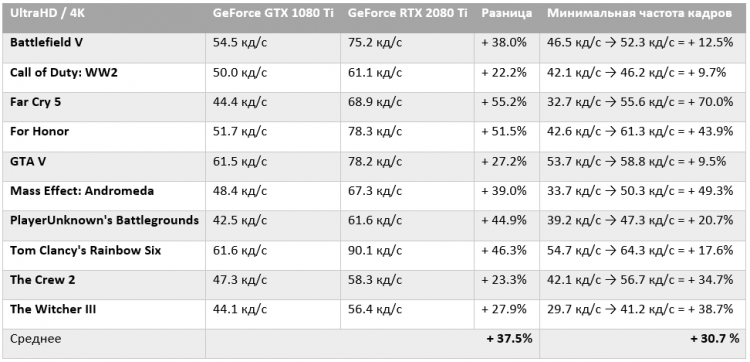Screen dimensions: 750x362
Task: Select the GeForce RTX 2080 Ti column header
Action: tap(408, 13)
